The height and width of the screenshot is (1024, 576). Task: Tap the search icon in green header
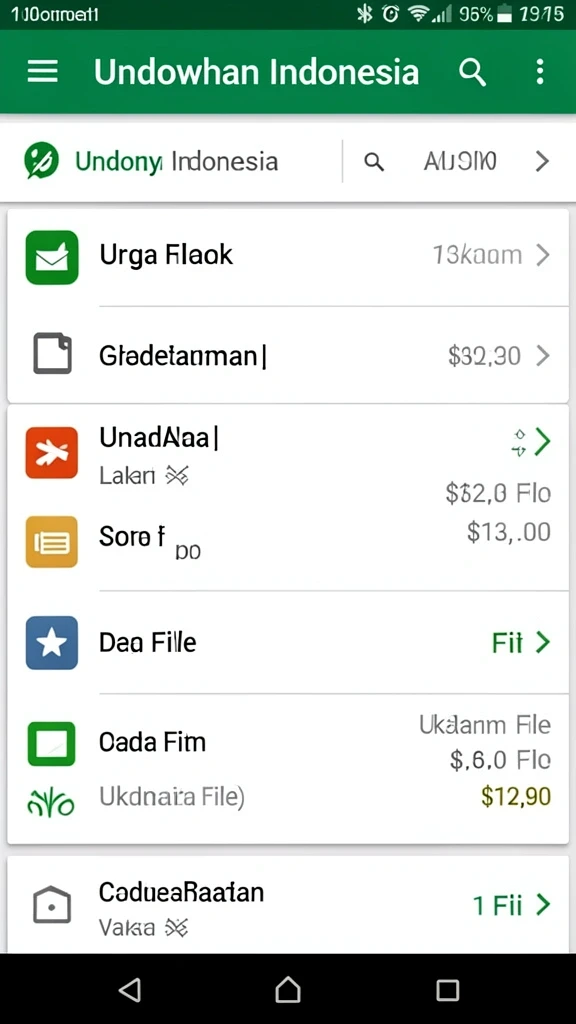[x=472, y=71]
